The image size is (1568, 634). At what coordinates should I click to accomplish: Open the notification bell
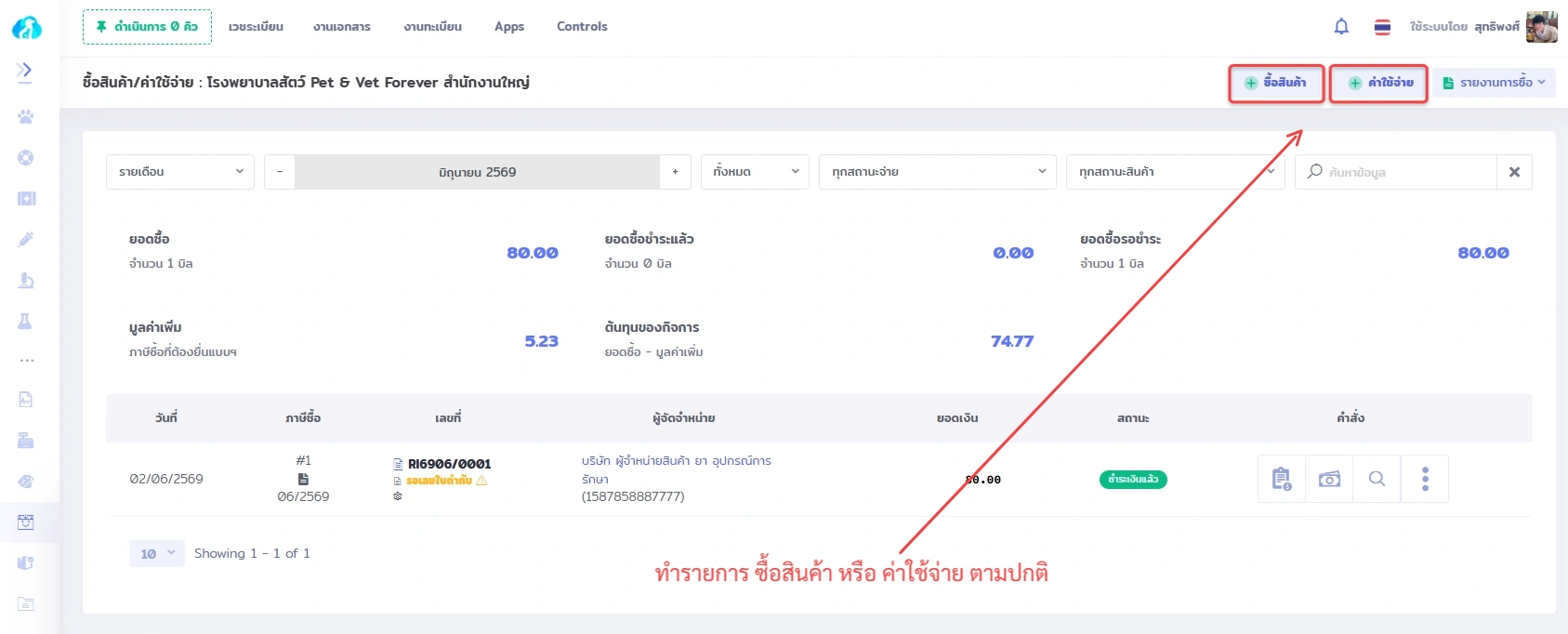(1341, 27)
